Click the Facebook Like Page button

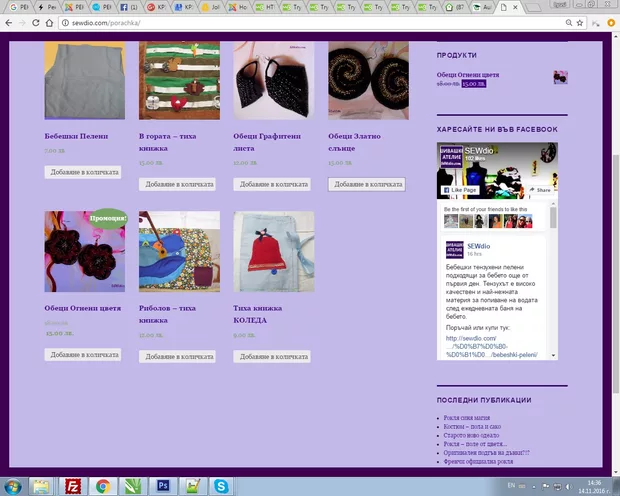460,190
